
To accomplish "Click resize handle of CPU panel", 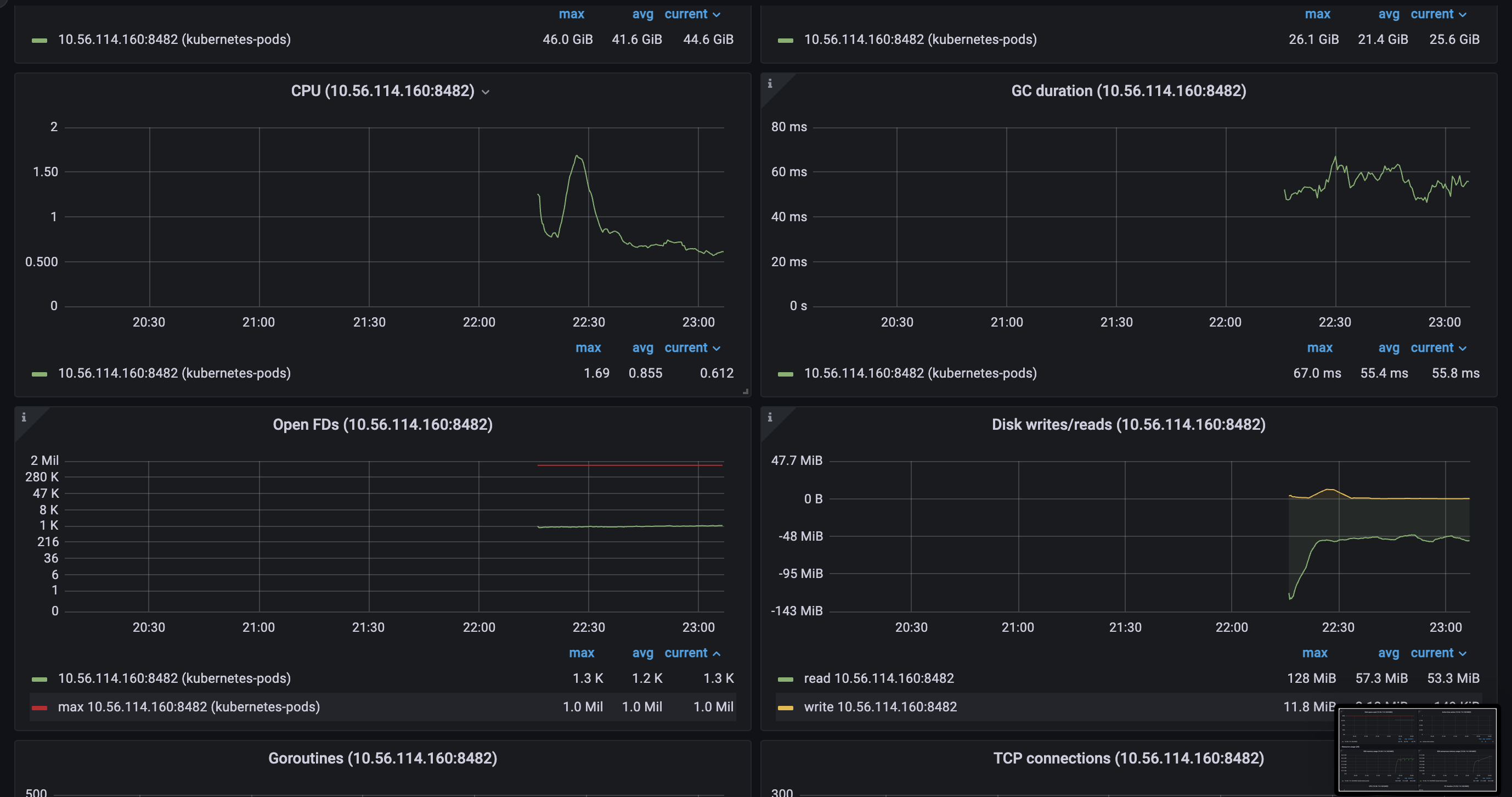I will click(x=746, y=391).
